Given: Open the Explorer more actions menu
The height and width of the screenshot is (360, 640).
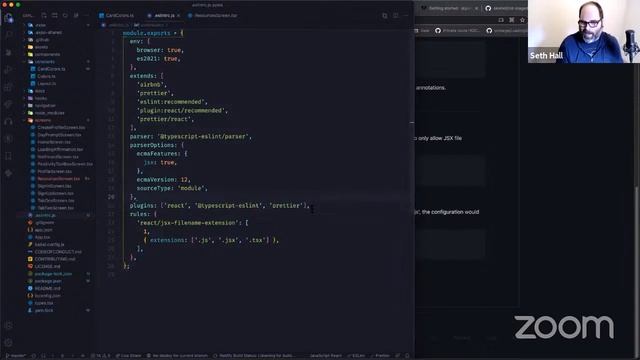Looking at the screenshot, I should point(86,16).
